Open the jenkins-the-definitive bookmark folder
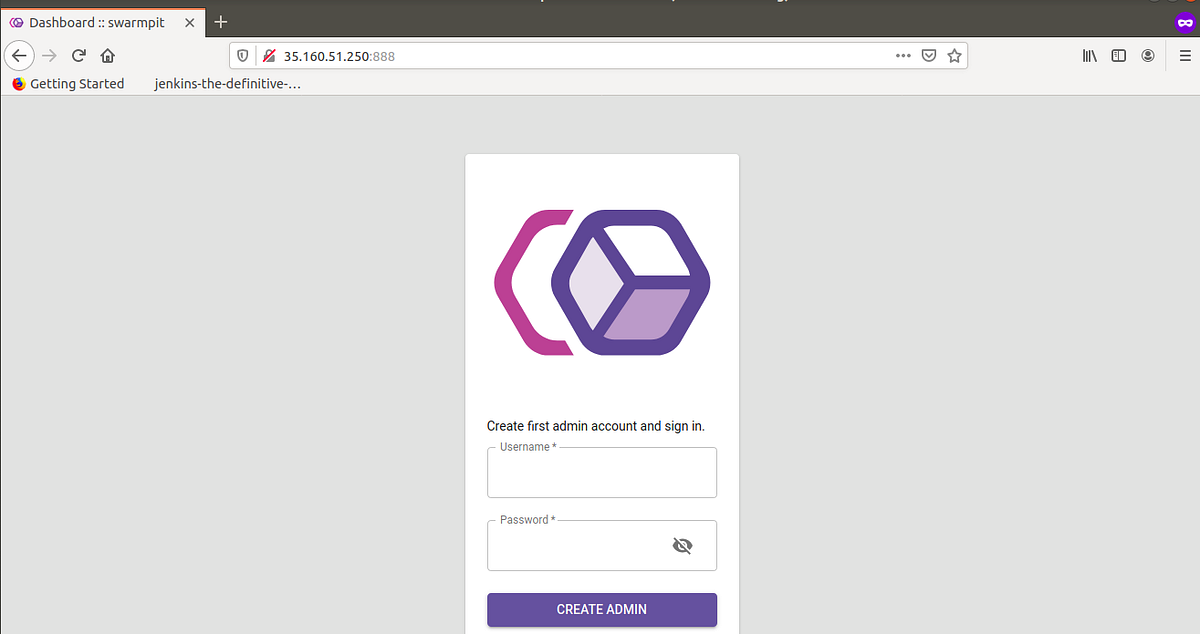 [227, 83]
